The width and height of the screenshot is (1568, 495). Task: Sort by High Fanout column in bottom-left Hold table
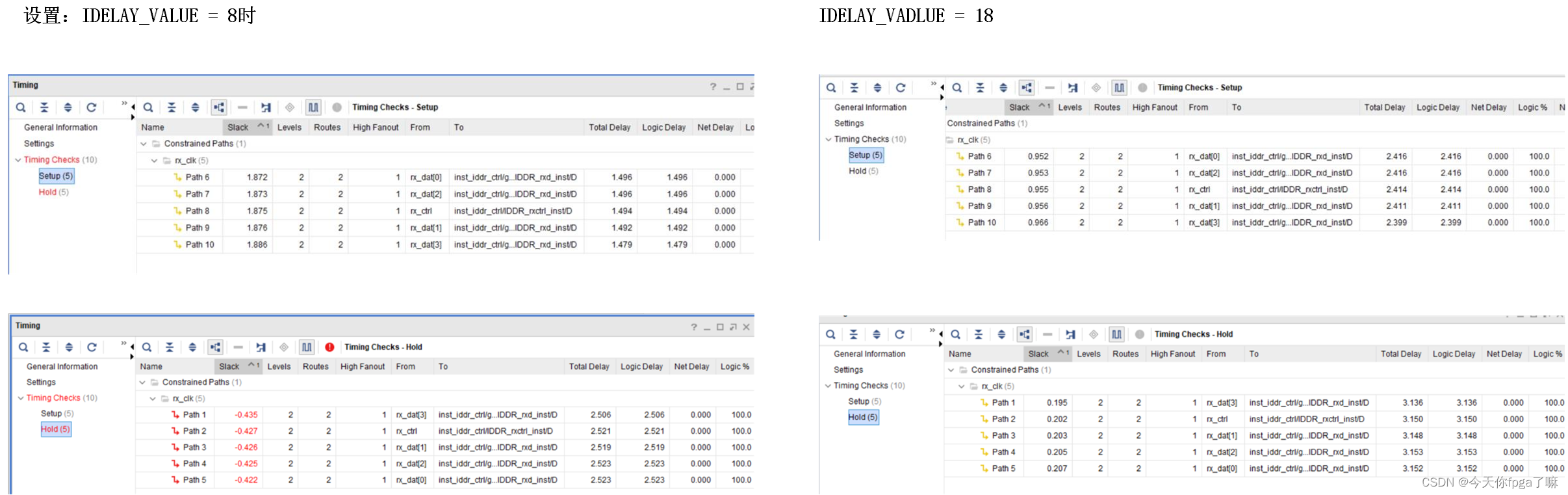(x=363, y=367)
